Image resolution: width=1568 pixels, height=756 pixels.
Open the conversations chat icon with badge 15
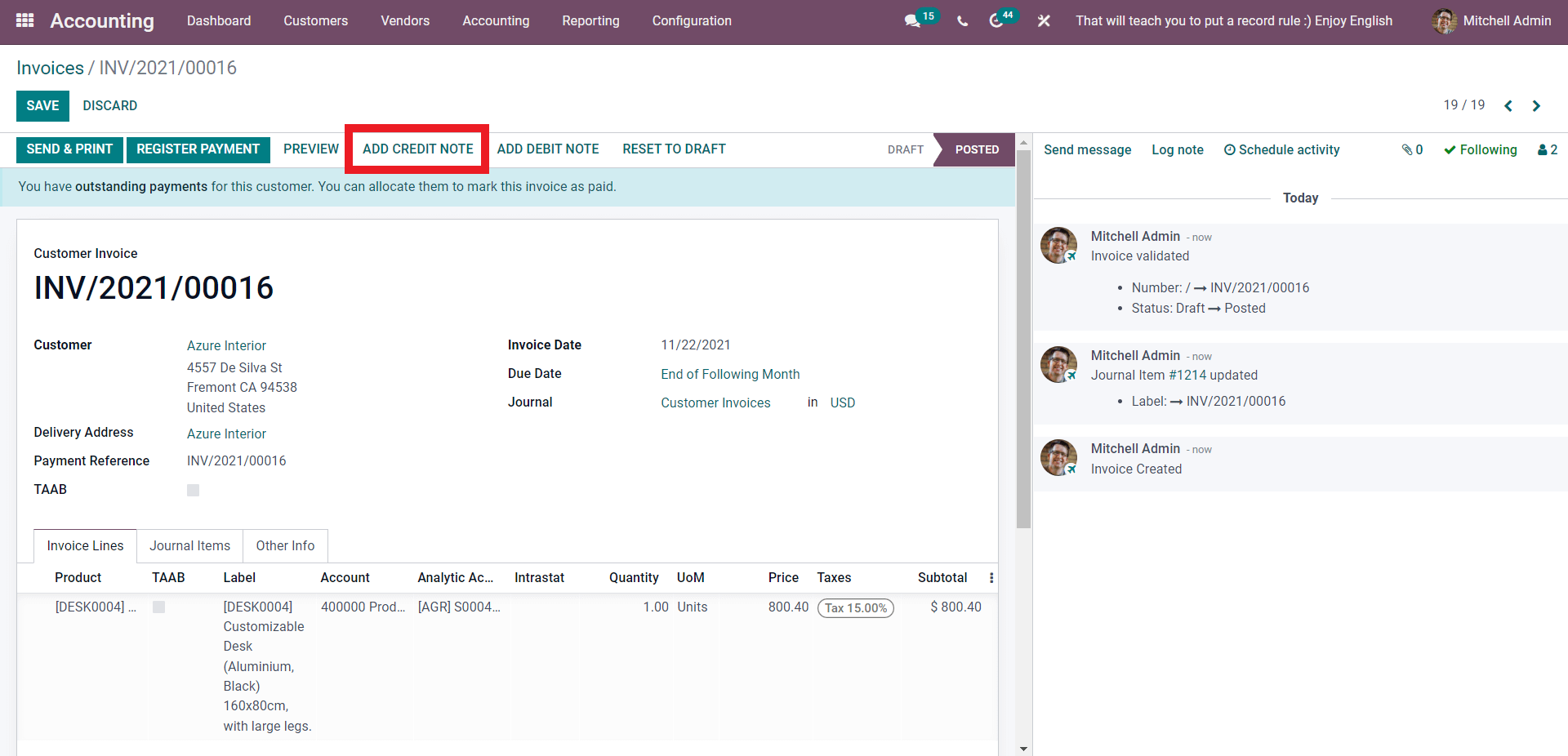[913, 21]
